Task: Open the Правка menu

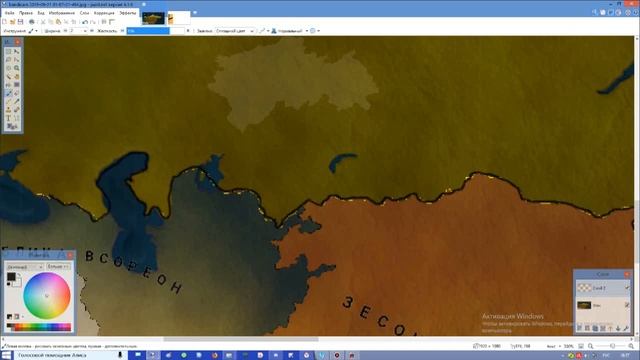Action: pos(26,13)
